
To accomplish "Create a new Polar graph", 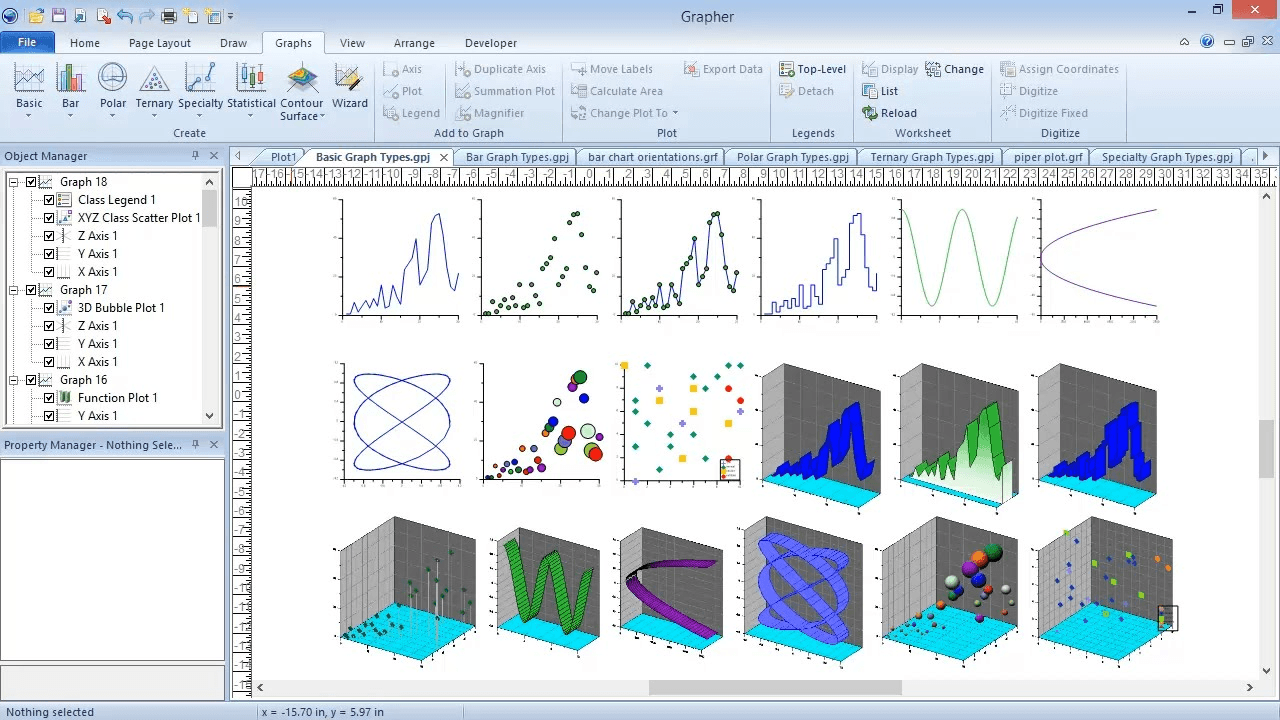I will pyautogui.click(x=112, y=88).
